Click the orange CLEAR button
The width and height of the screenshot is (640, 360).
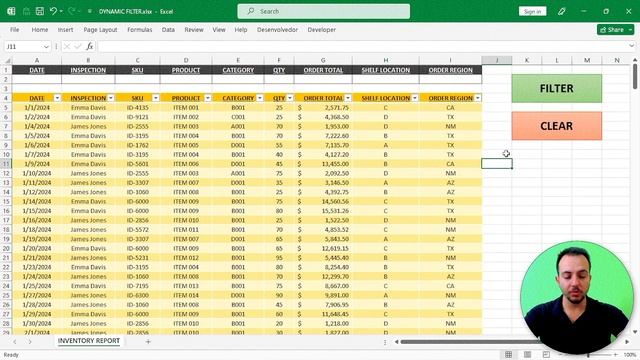pos(557,126)
